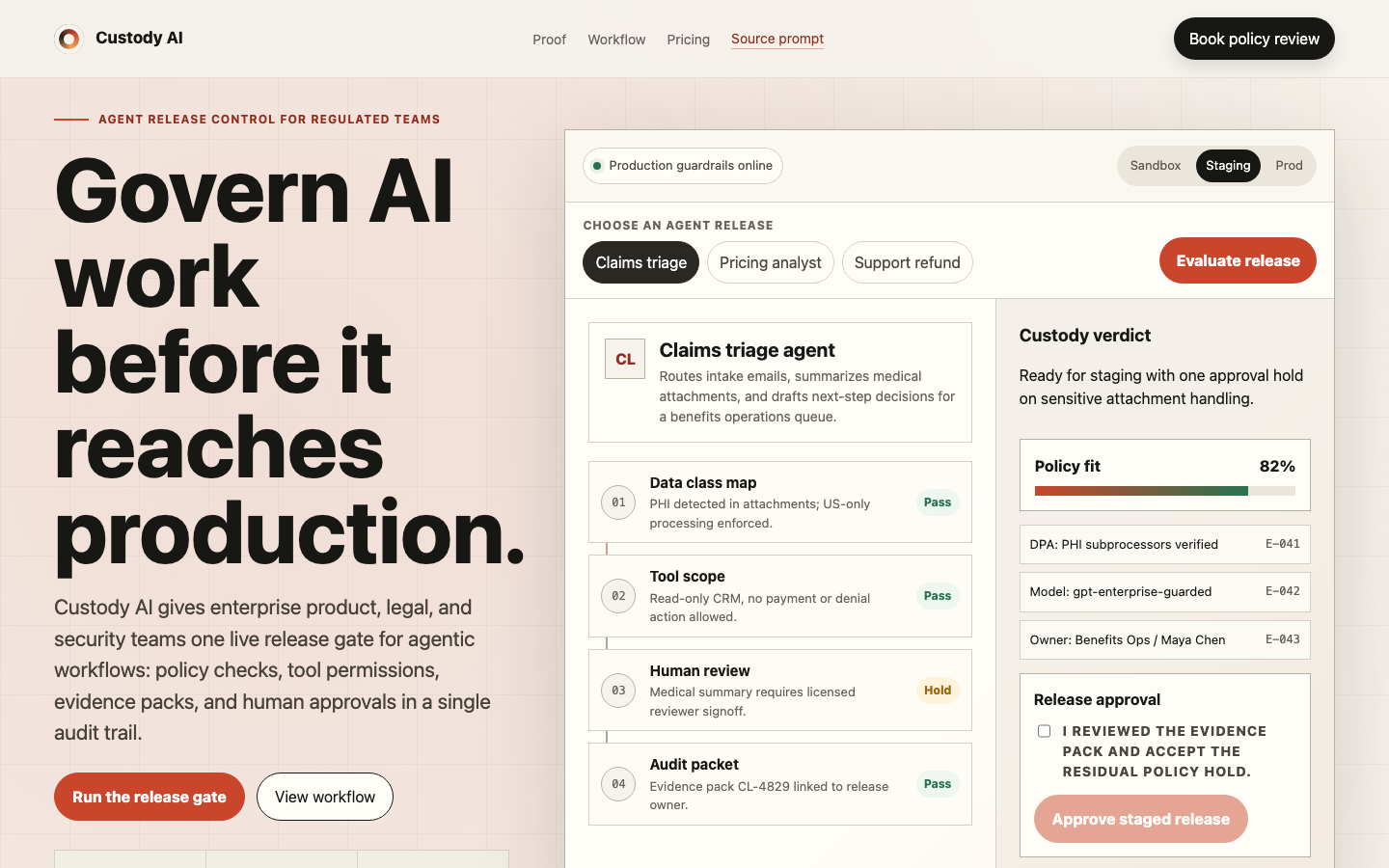Open the Workflow nav link
The image size is (1389, 868).
coord(616,40)
